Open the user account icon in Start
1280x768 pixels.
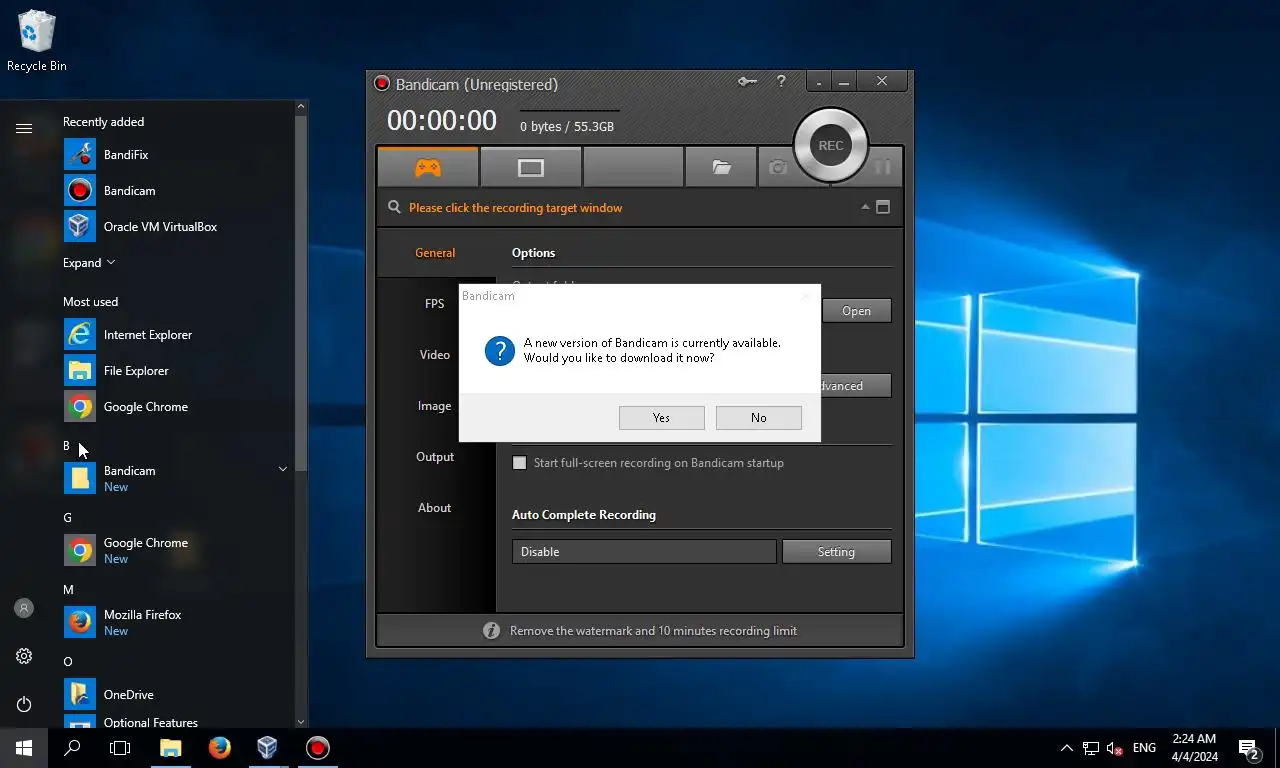pos(24,608)
